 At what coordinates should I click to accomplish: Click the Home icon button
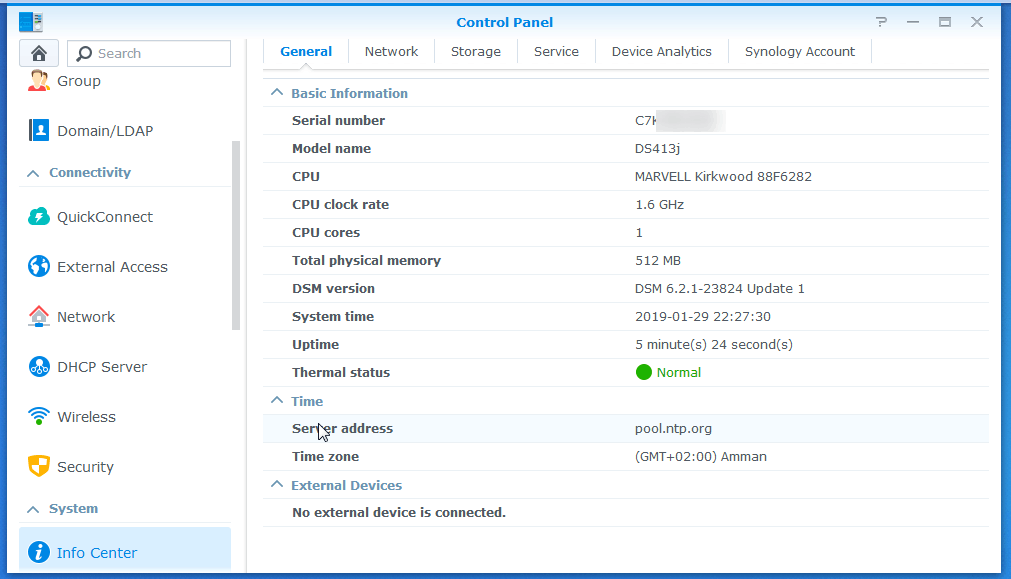click(x=39, y=53)
